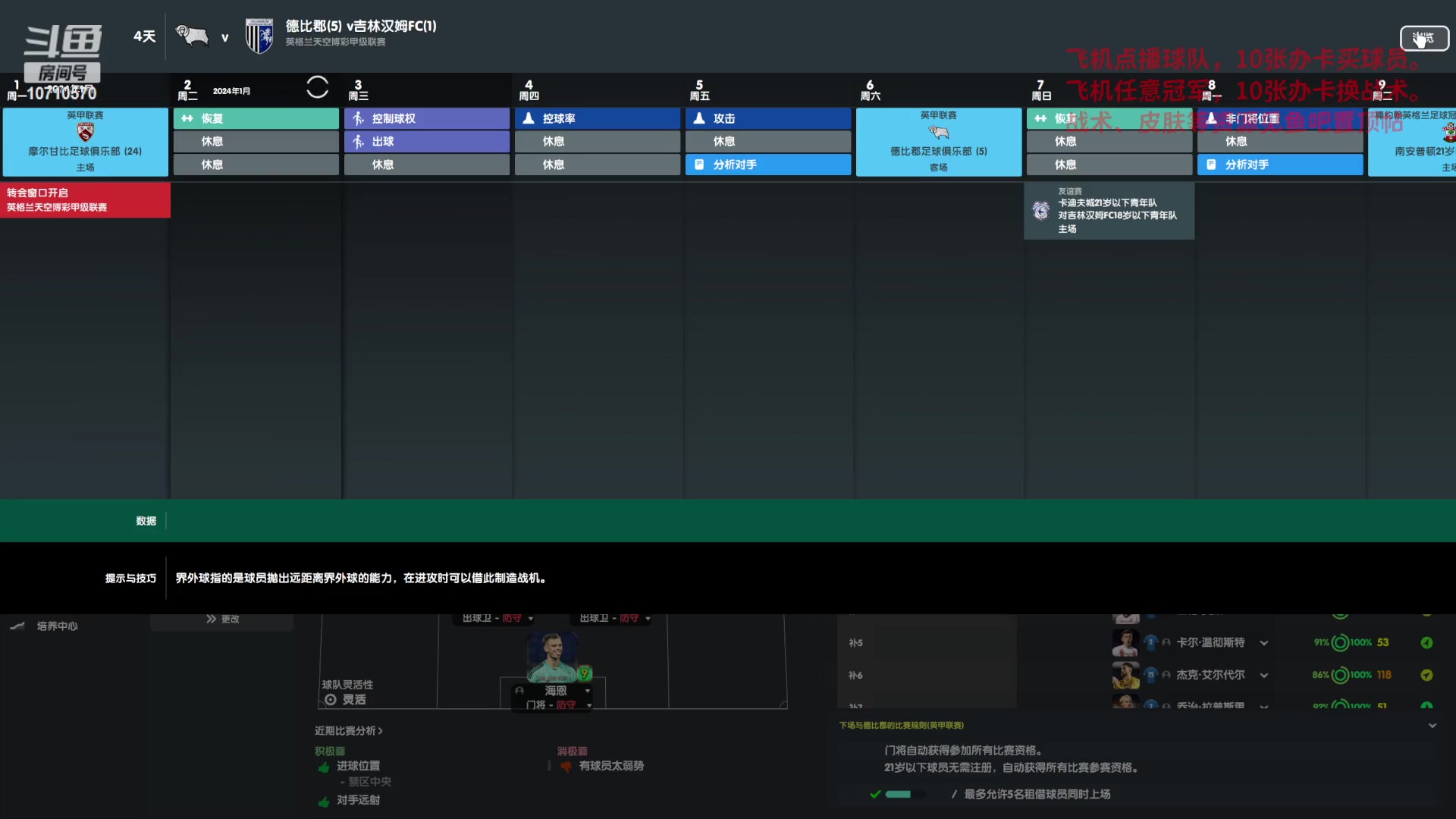1456x819 pixels.
Task: Select Tuesday's 恢复 training session
Action: coord(256,118)
